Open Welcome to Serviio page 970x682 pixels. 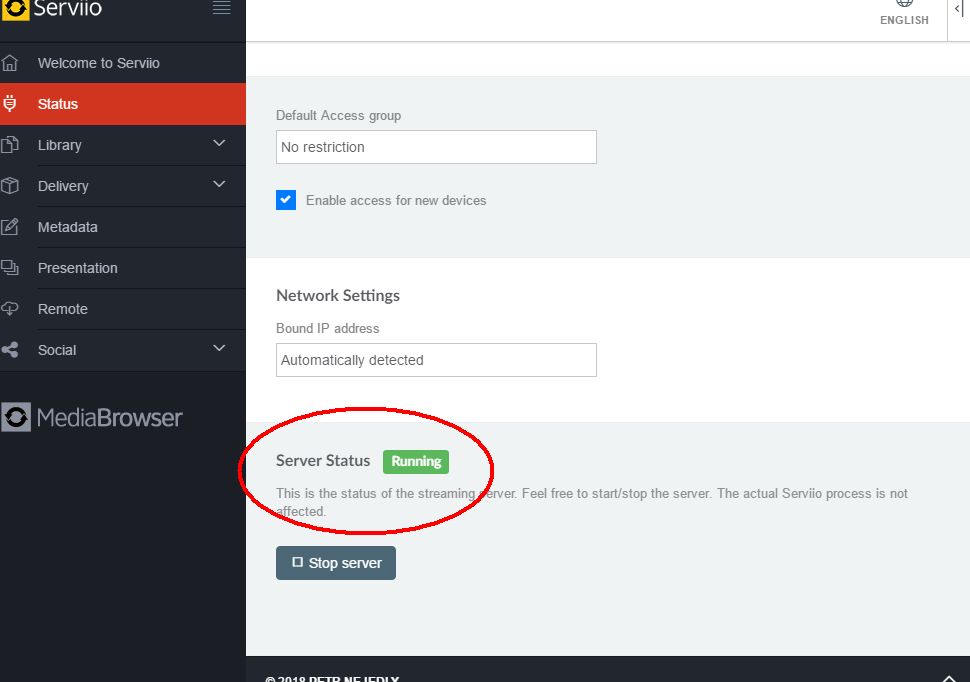122,63
